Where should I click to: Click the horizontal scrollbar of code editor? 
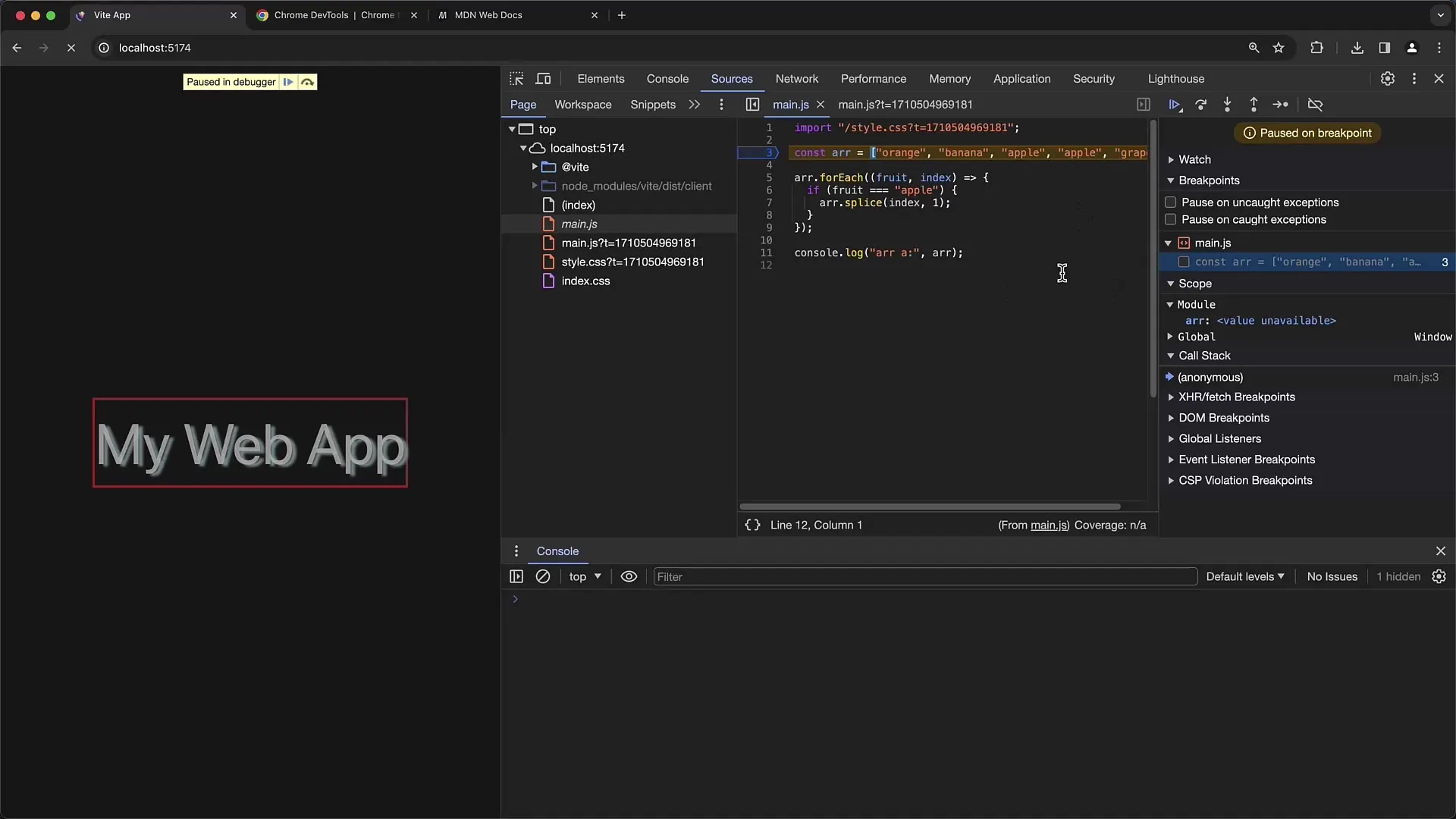[930, 507]
